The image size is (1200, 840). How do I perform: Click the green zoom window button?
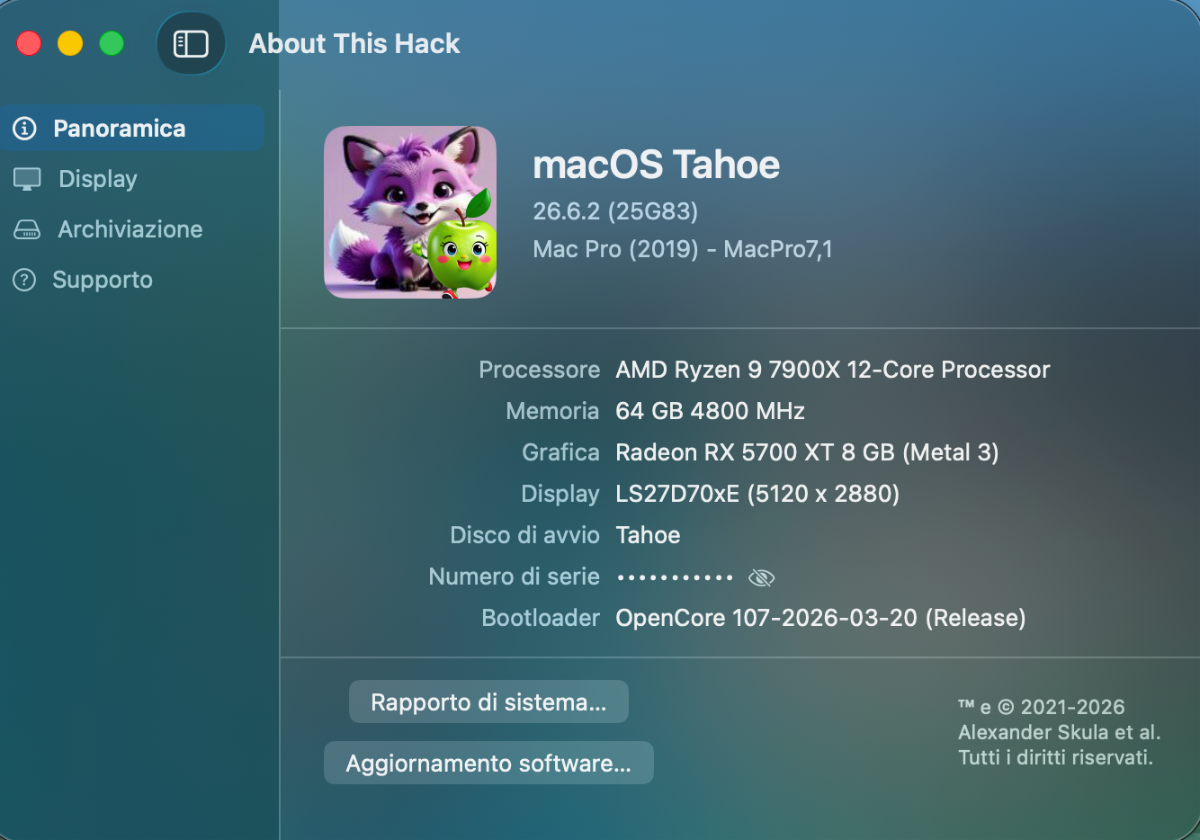(x=112, y=44)
